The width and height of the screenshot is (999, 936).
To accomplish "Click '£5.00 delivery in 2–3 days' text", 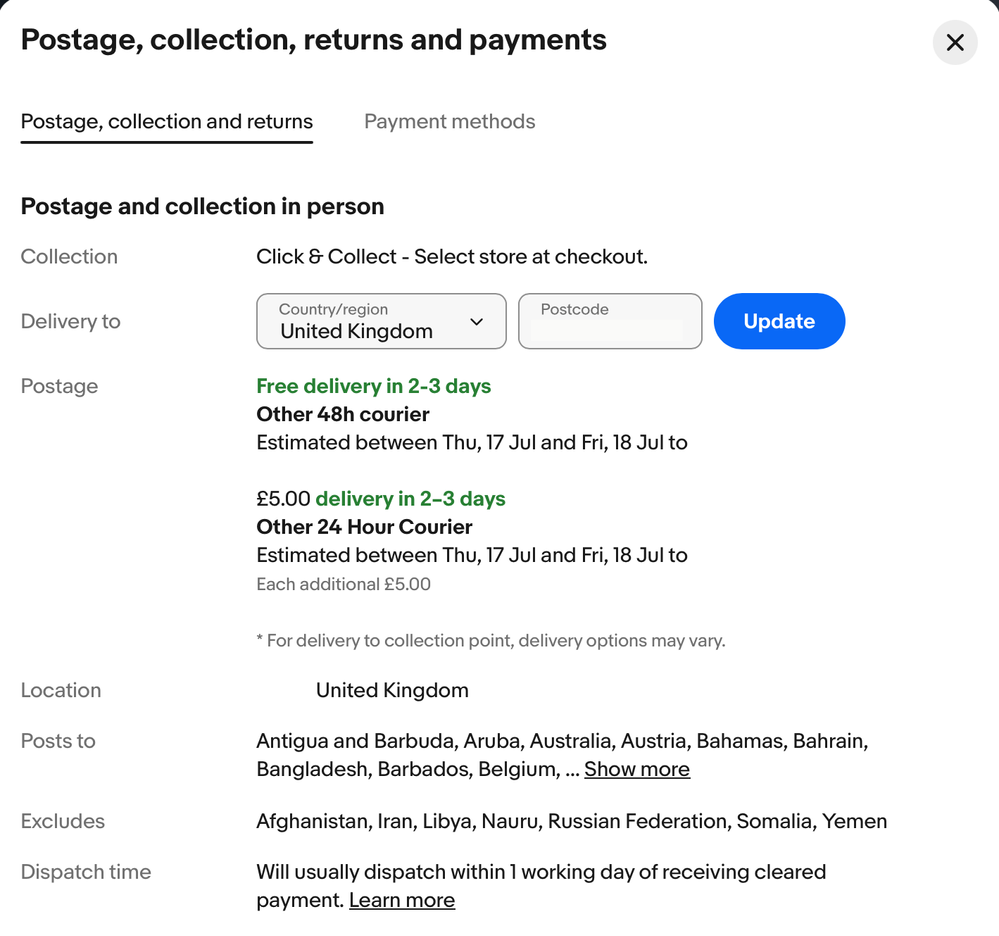I will [381, 498].
